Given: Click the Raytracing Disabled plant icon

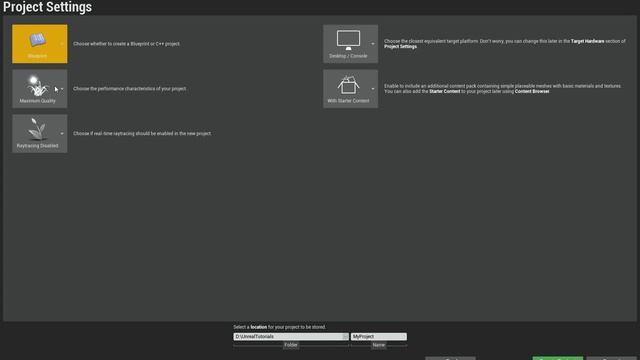Looking at the screenshot, I should 37,130.
